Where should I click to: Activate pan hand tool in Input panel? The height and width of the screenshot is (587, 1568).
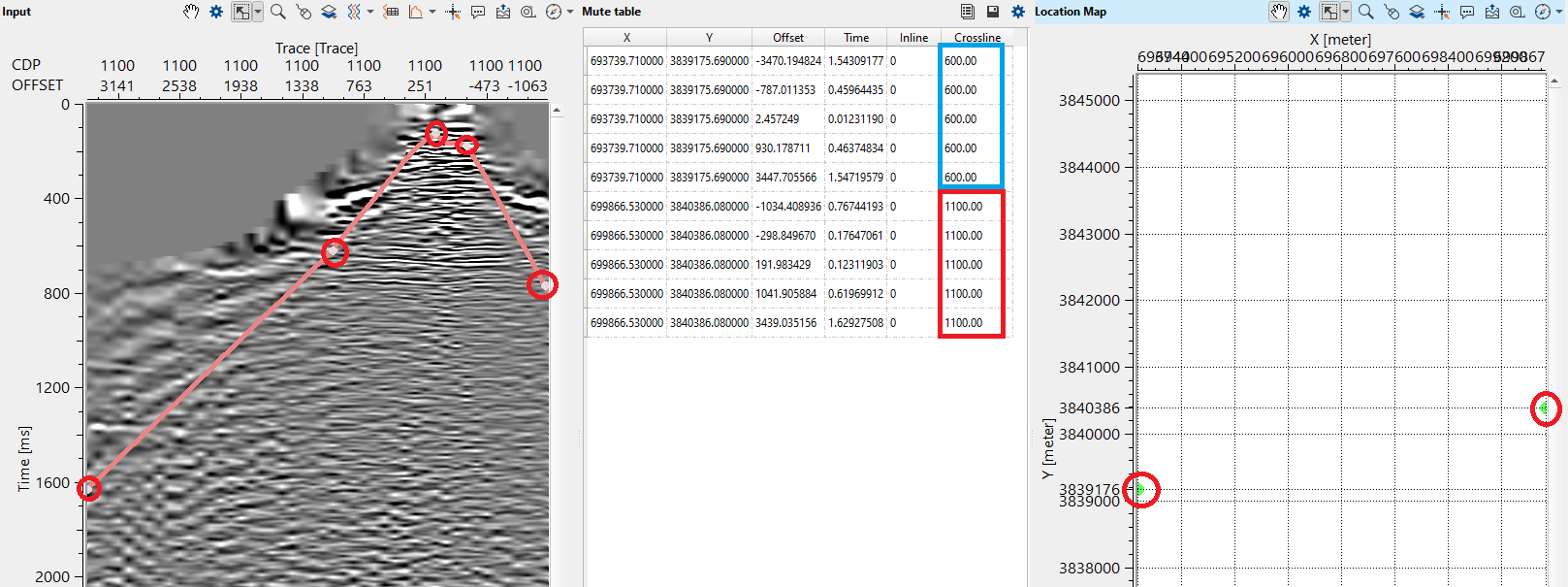(191, 12)
